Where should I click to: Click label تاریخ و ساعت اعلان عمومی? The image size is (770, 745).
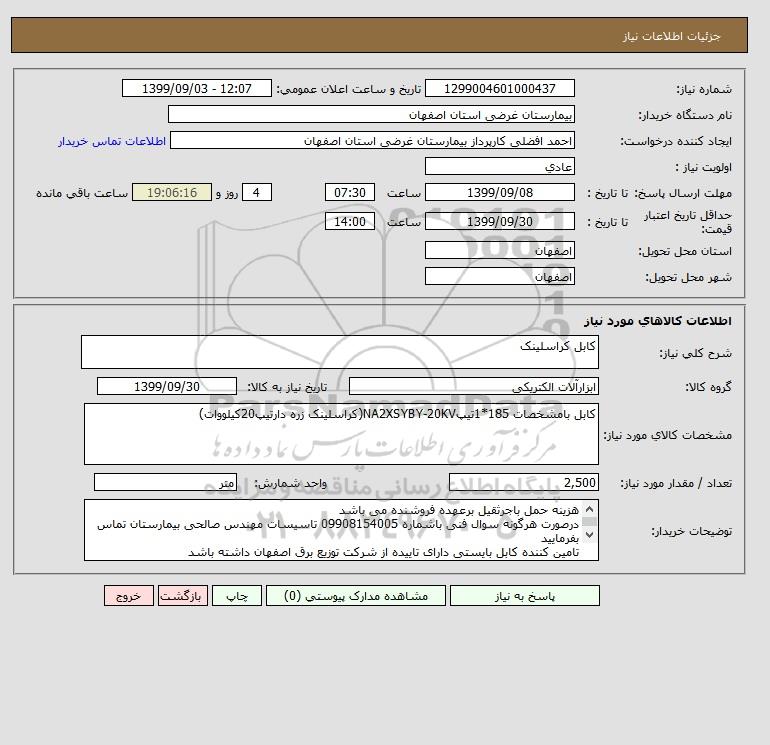coord(349,89)
